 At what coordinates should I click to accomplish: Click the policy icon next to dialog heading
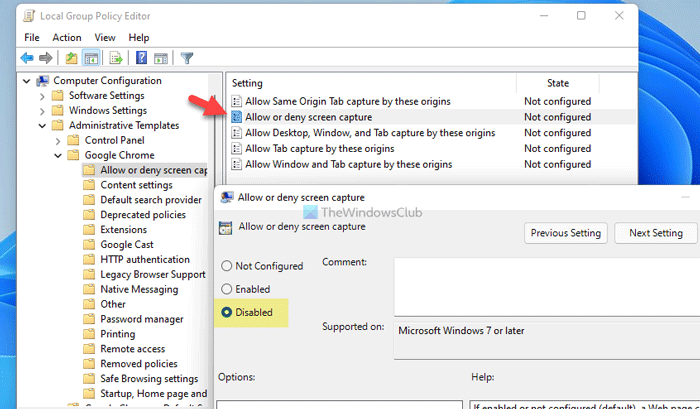coord(225,228)
